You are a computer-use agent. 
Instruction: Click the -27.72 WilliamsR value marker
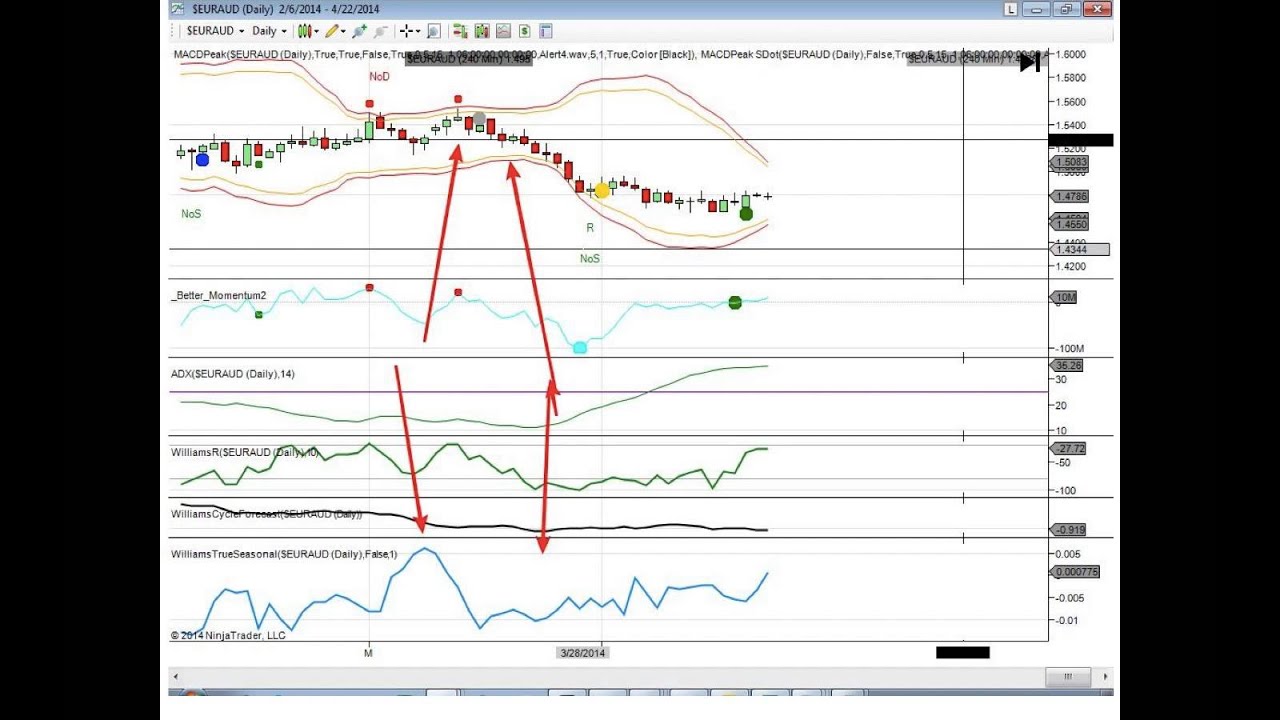(x=1068, y=449)
